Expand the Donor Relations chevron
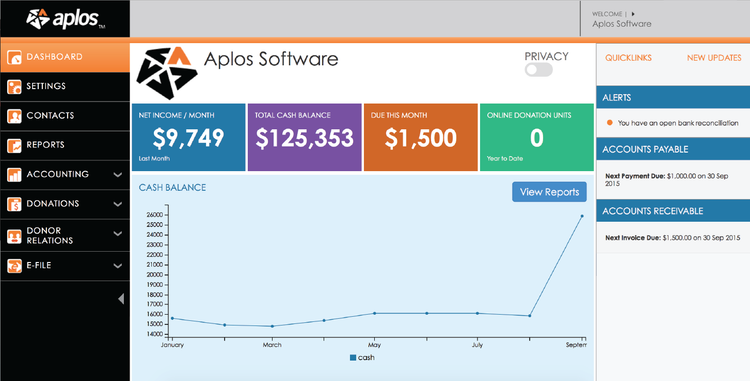Screen dimensions: 750x381 tap(118, 234)
